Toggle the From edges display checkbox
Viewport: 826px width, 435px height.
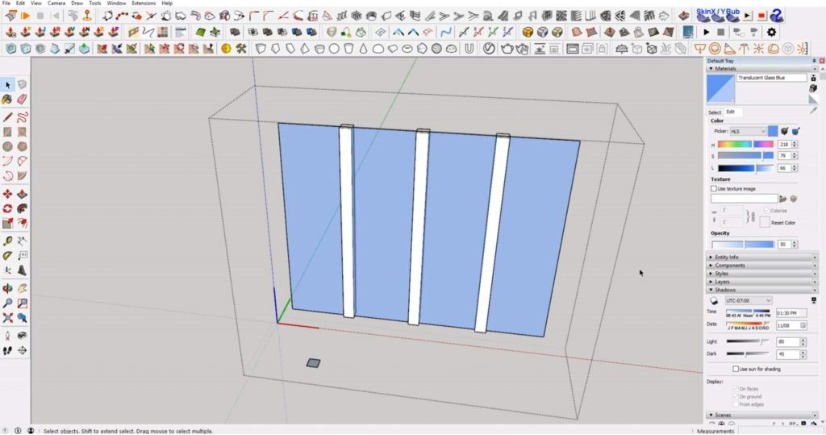(x=736, y=404)
